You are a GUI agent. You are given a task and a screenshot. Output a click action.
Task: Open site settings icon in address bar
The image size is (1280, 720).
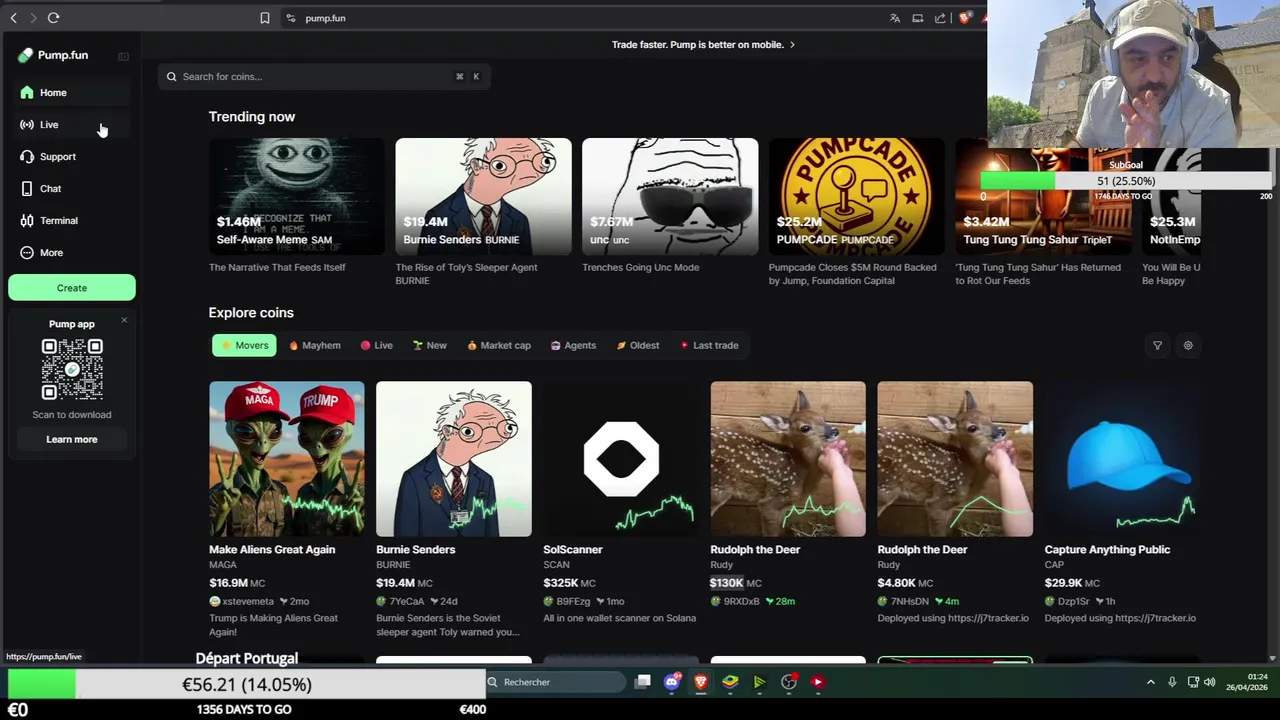pos(291,18)
